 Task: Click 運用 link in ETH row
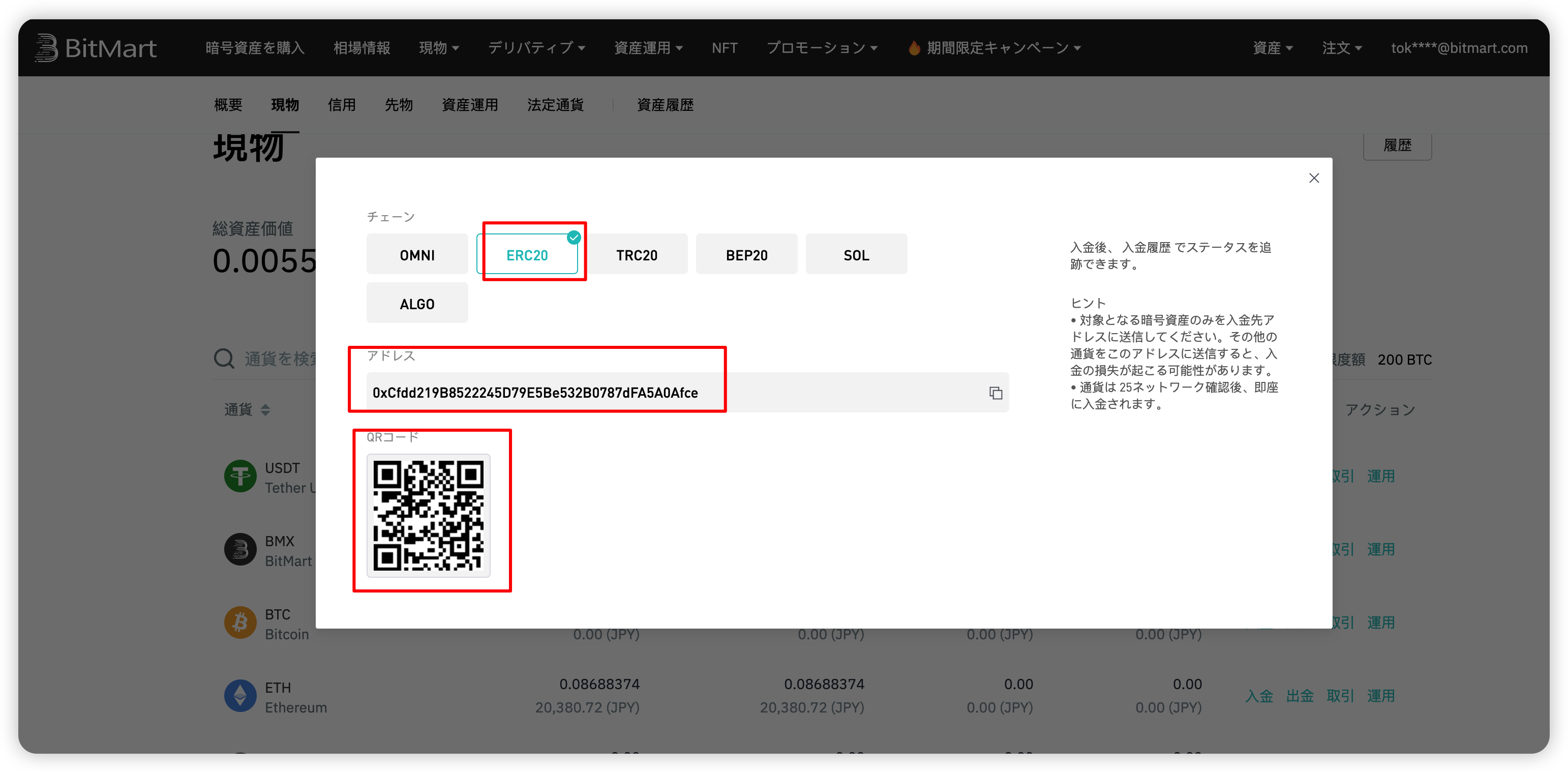(1380, 696)
